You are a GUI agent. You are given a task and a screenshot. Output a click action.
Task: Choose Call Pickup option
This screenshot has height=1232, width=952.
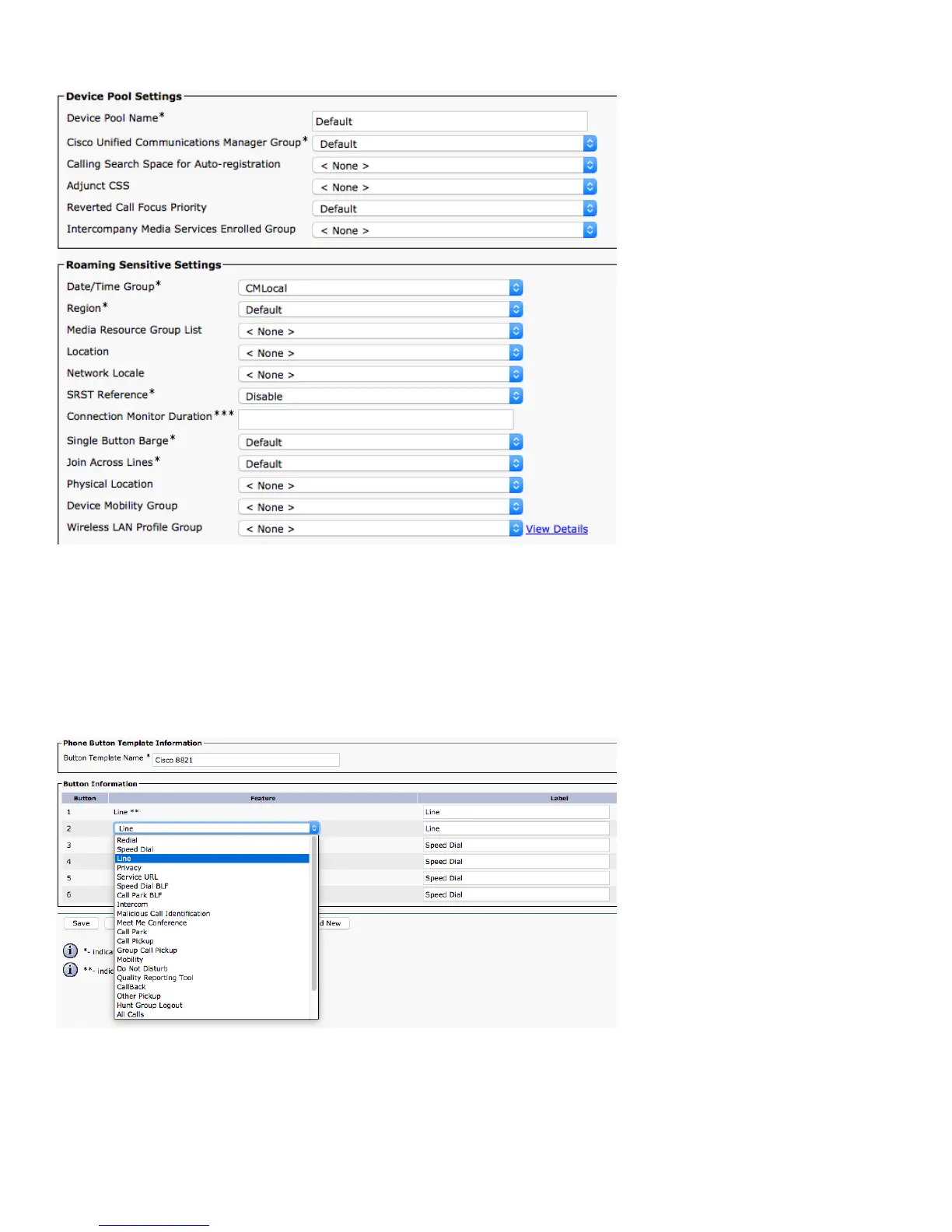[212, 941]
